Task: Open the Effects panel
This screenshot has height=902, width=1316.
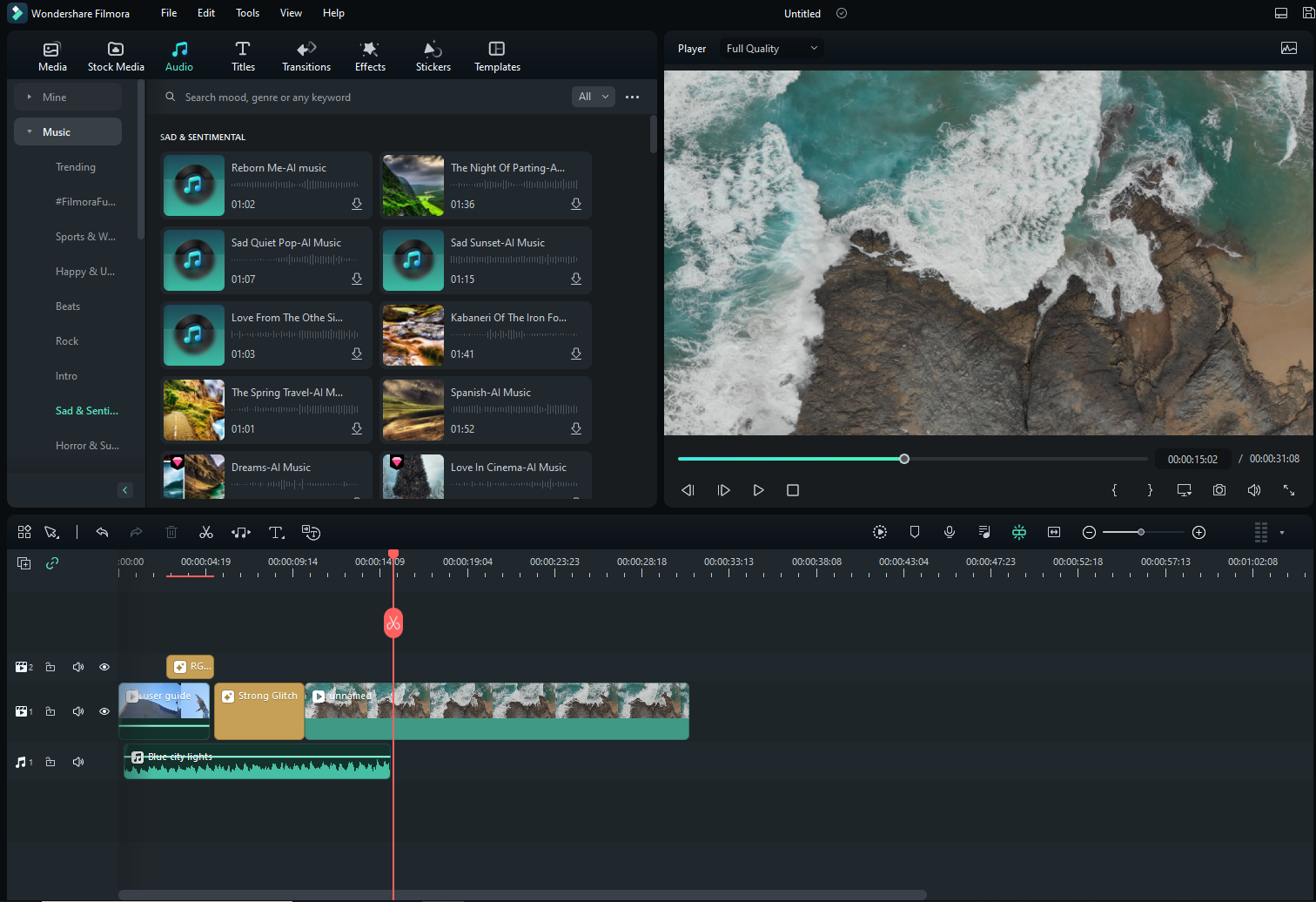Action: pyautogui.click(x=370, y=57)
